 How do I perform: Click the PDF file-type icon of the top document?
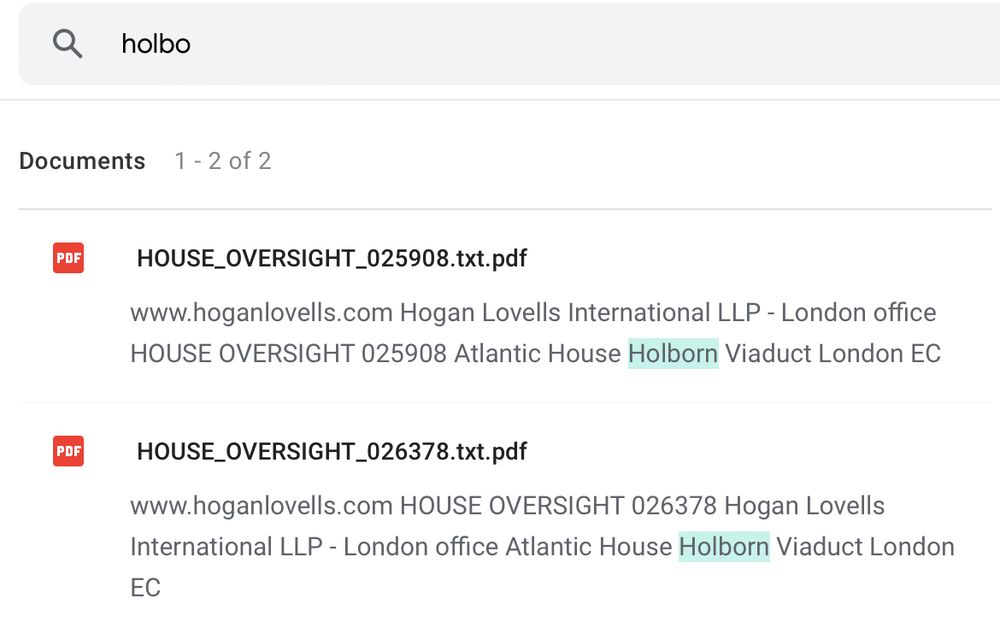pos(67,258)
